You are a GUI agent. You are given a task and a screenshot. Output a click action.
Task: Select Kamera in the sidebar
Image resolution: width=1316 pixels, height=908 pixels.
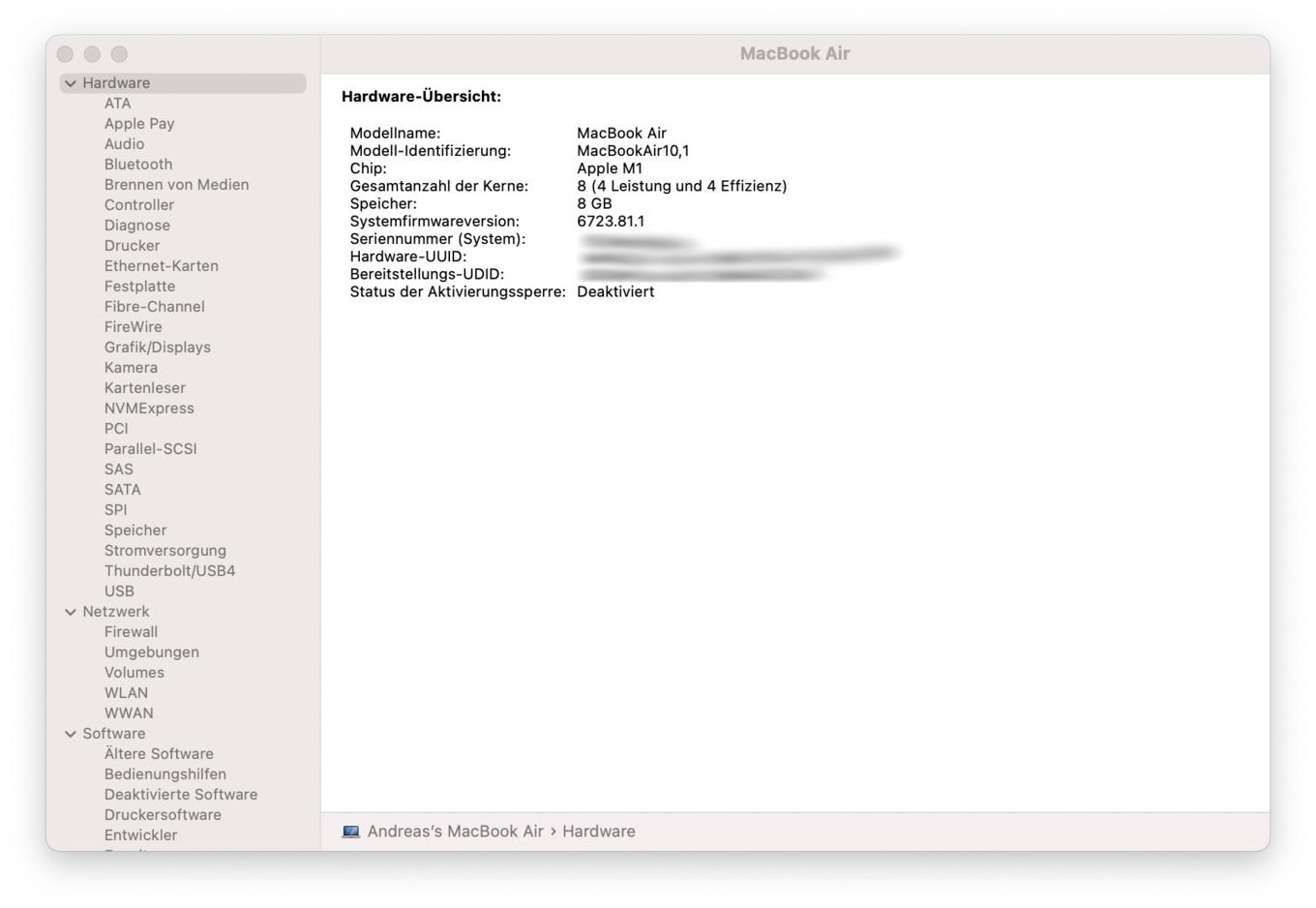(x=131, y=368)
